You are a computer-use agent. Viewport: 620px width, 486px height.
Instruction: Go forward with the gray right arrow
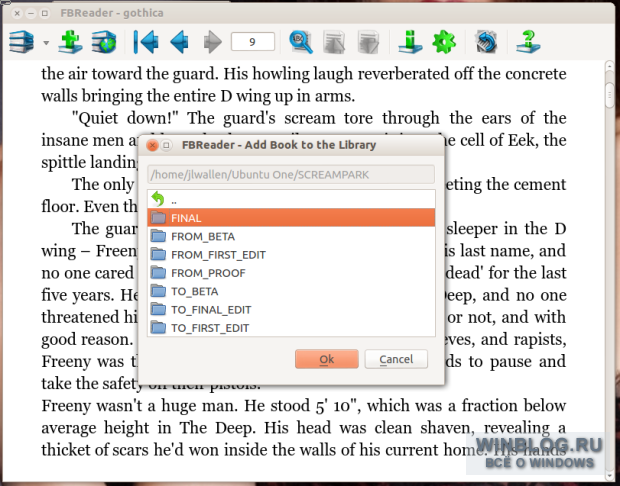[x=212, y=42]
